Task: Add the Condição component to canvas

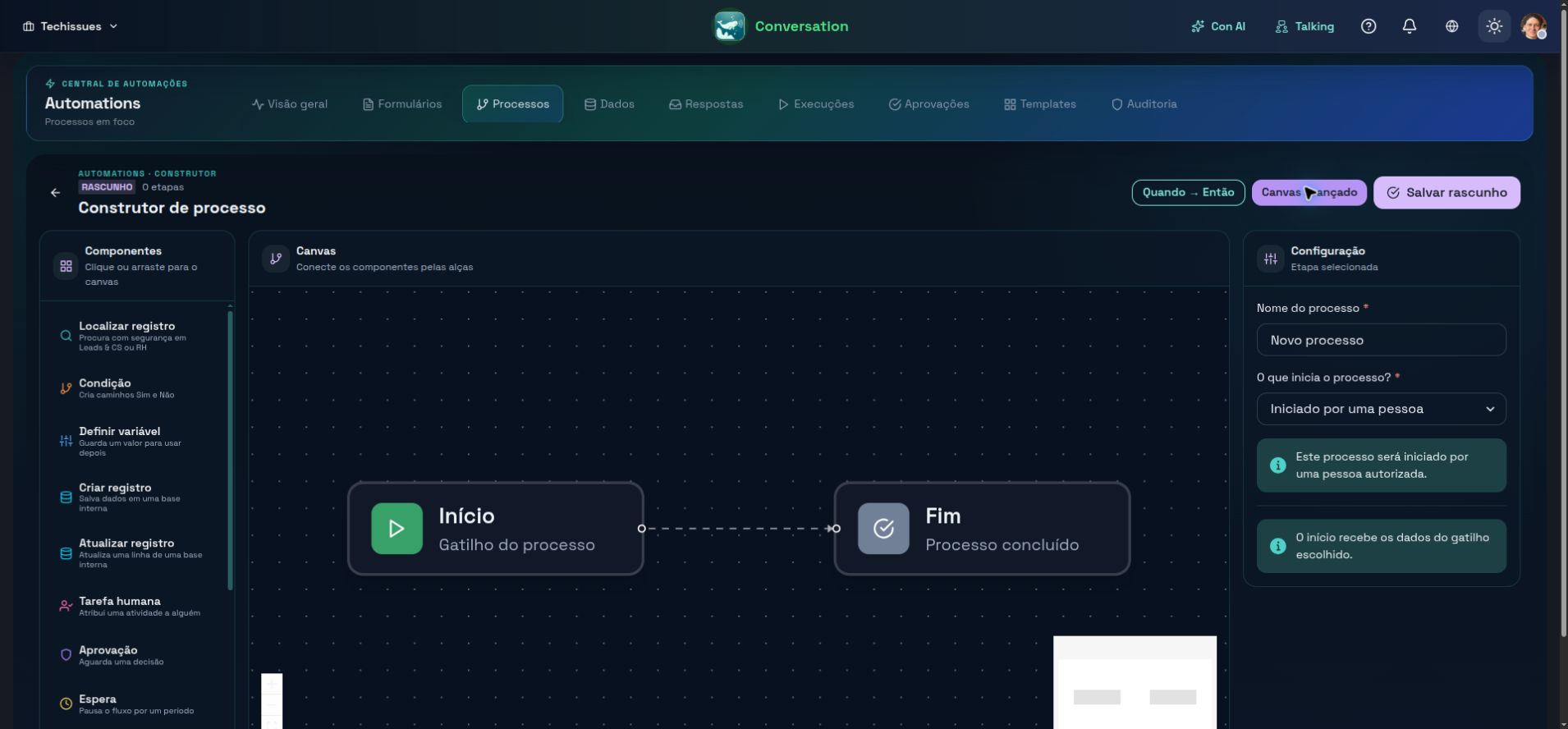Action: pyautogui.click(x=136, y=388)
